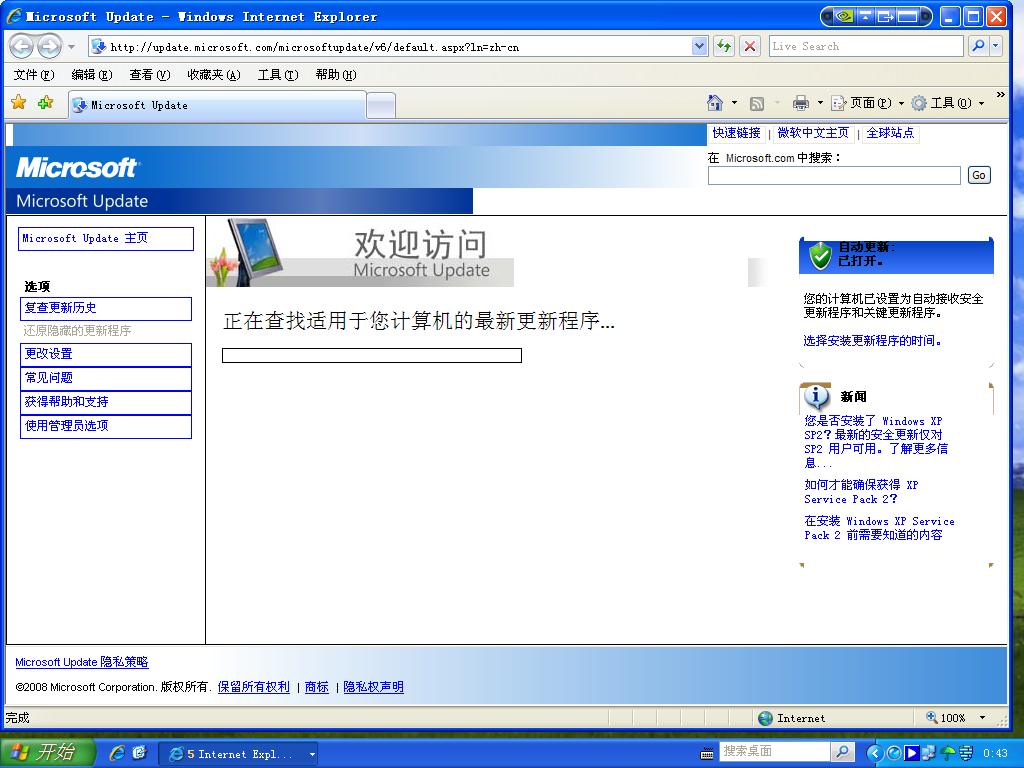The height and width of the screenshot is (768, 1024).
Task: Launch Internet Explorer from Quick Launch
Action: click(x=118, y=754)
